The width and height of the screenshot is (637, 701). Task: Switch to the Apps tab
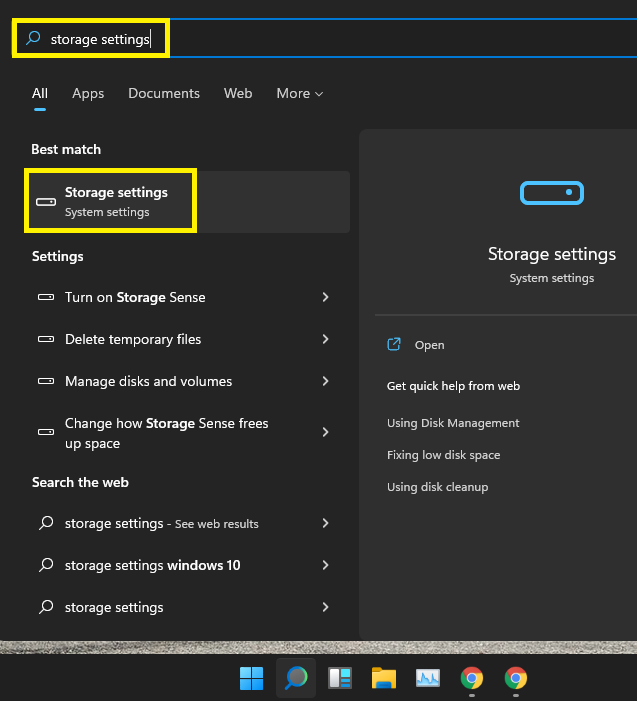click(x=88, y=93)
